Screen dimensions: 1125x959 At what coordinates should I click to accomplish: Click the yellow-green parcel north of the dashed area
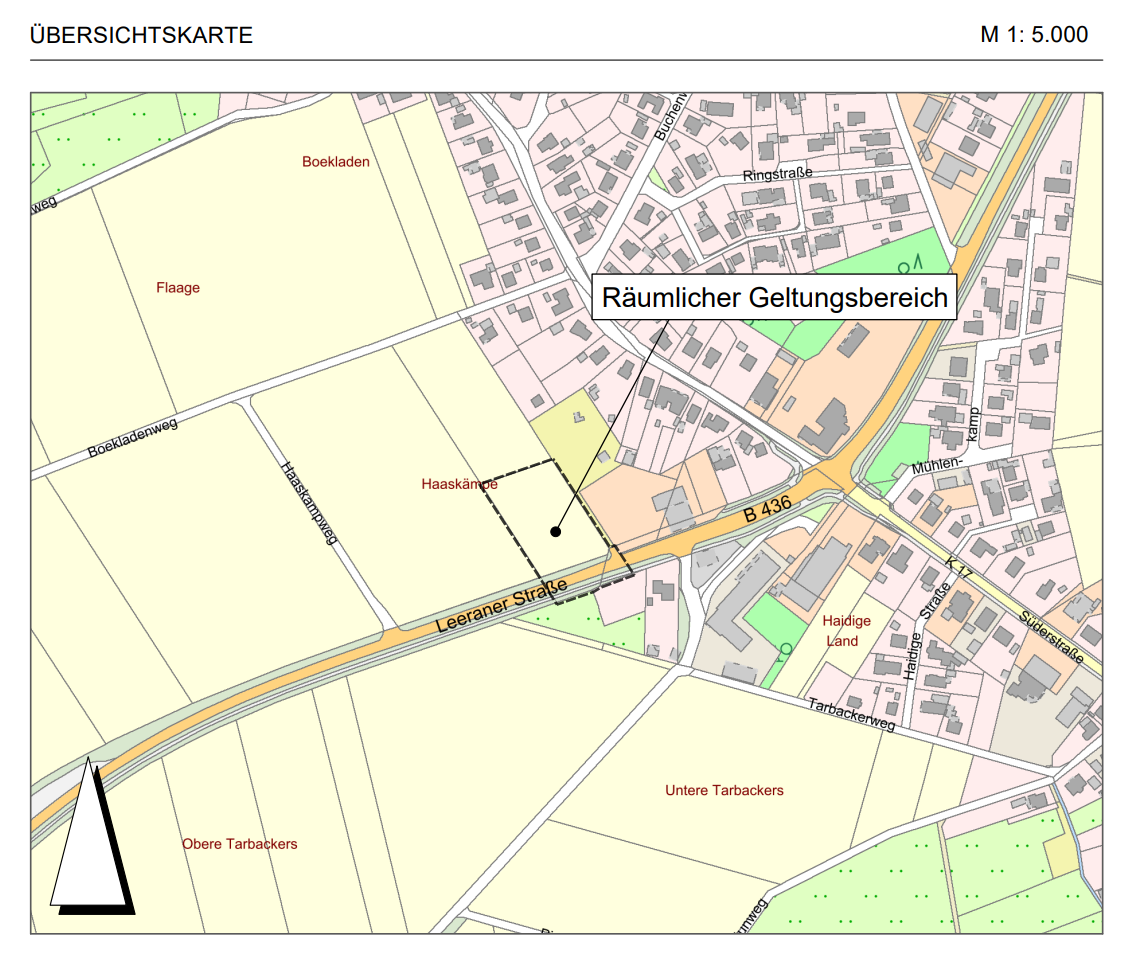[570, 430]
